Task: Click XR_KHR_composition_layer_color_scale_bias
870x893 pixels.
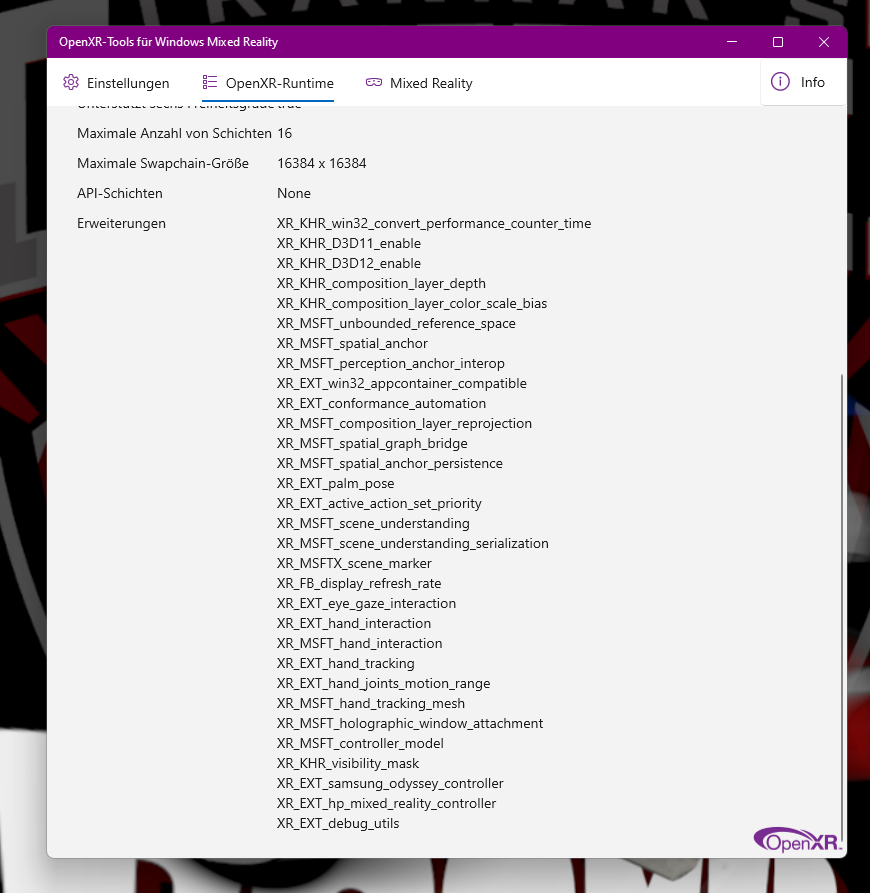Action: [412, 304]
